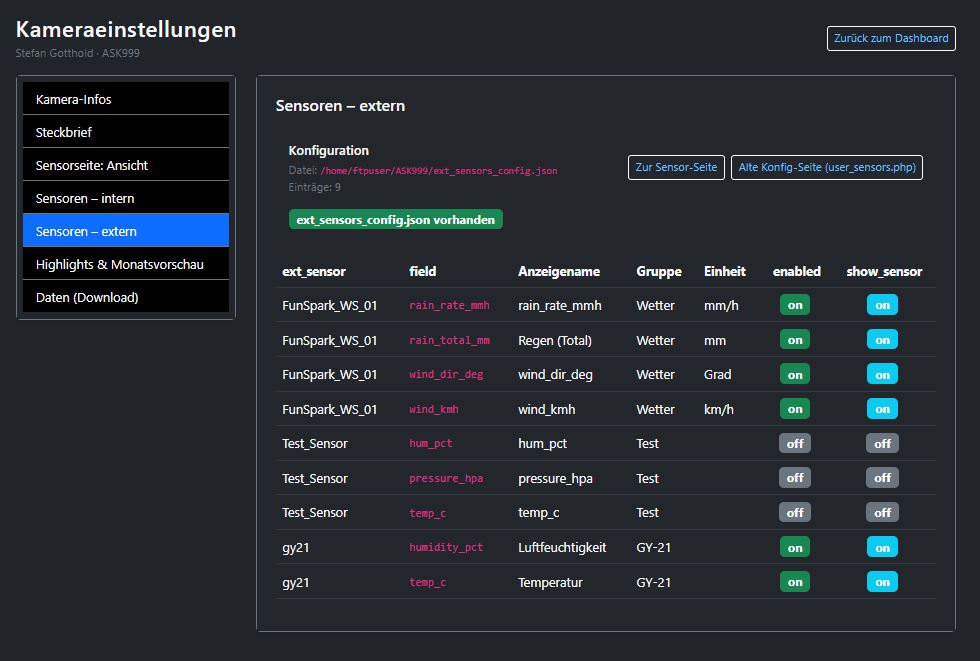Turn on the temp_c toggle for Test_Sensor
The width and height of the screenshot is (980, 661).
pyautogui.click(x=794, y=512)
